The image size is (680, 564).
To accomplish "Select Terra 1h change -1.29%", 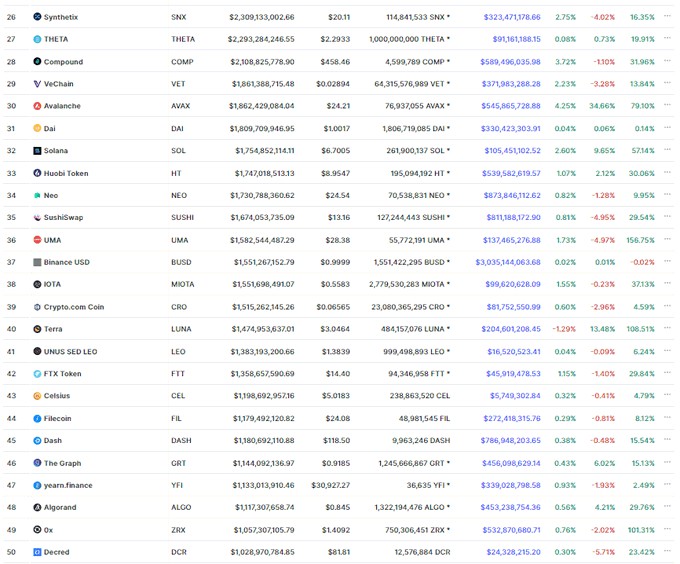I will coord(564,329).
